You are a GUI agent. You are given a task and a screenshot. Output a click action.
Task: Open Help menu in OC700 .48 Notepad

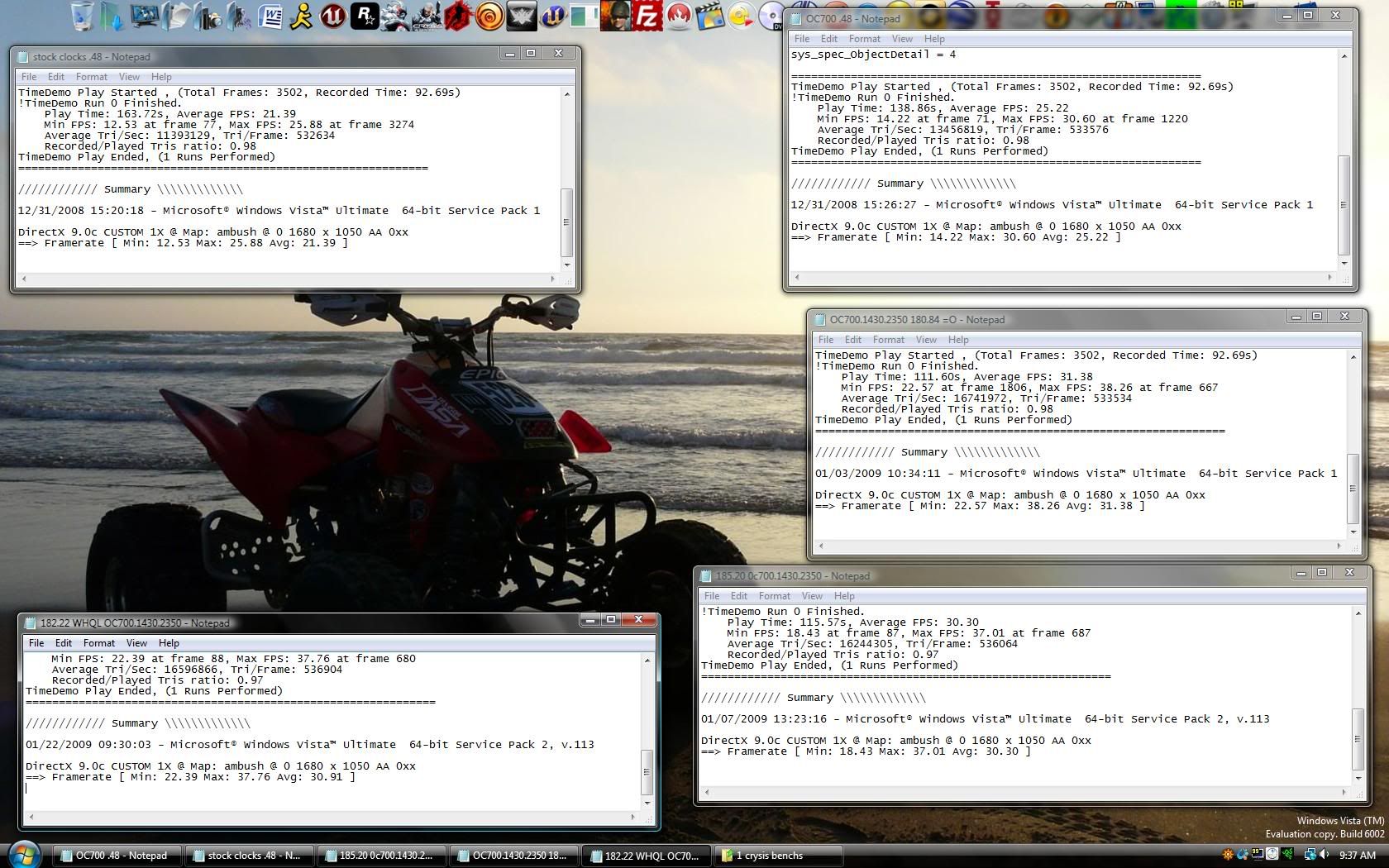[934, 39]
